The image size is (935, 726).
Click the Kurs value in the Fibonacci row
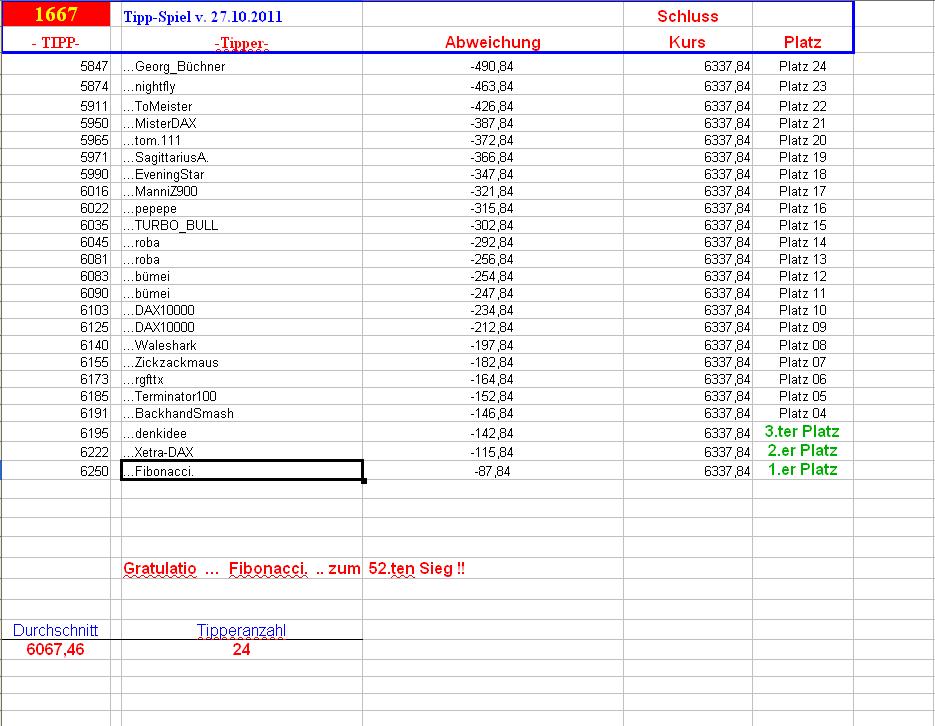coord(688,471)
